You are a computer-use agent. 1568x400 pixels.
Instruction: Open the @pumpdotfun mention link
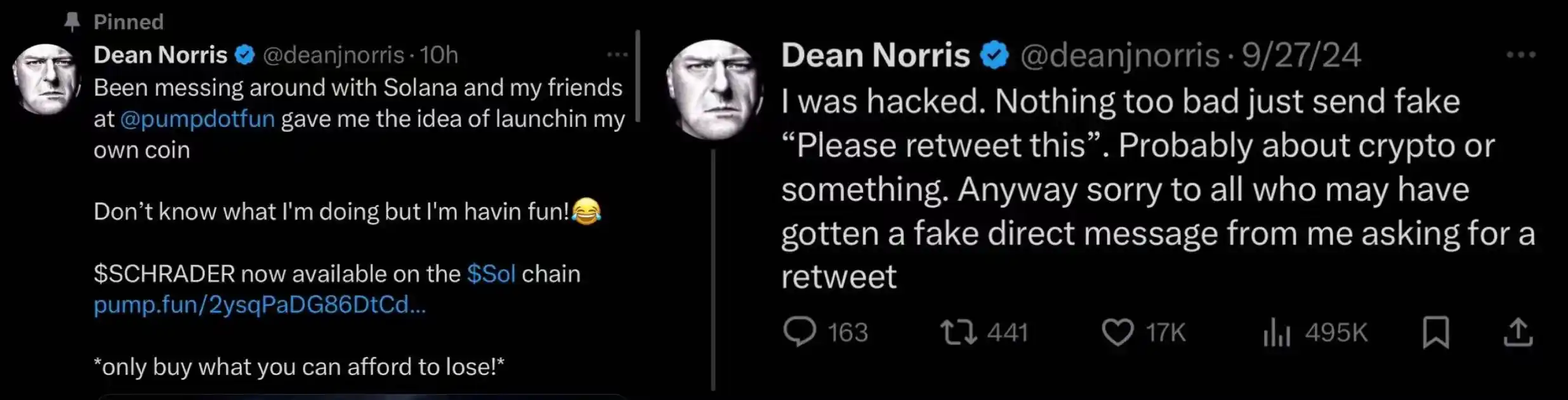coord(197,119)
